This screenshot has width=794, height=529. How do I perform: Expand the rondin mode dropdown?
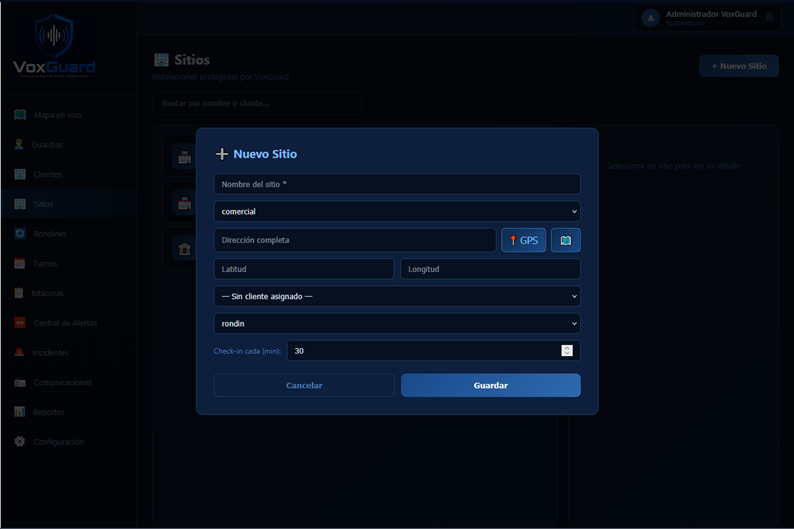coord(397,323)
